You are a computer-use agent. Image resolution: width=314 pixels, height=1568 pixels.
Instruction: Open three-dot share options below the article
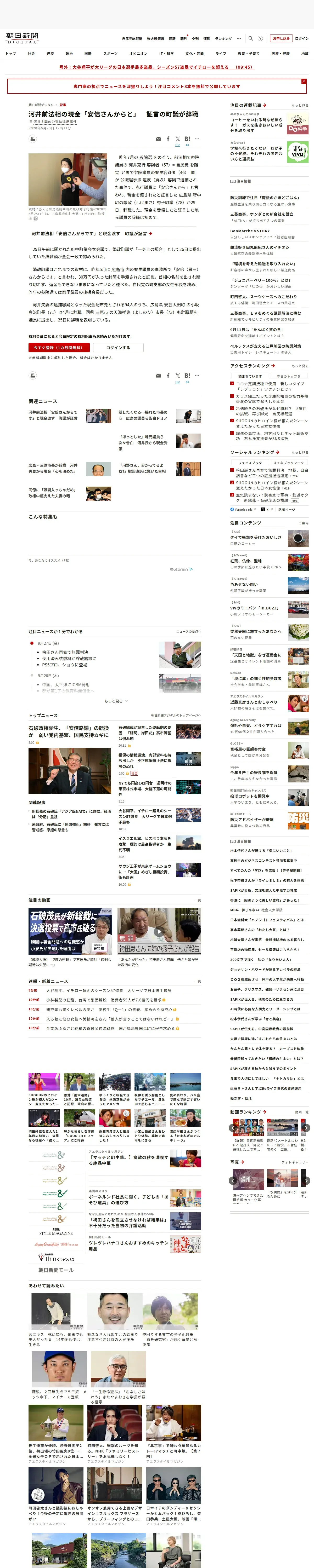click(x=197, y=376)
